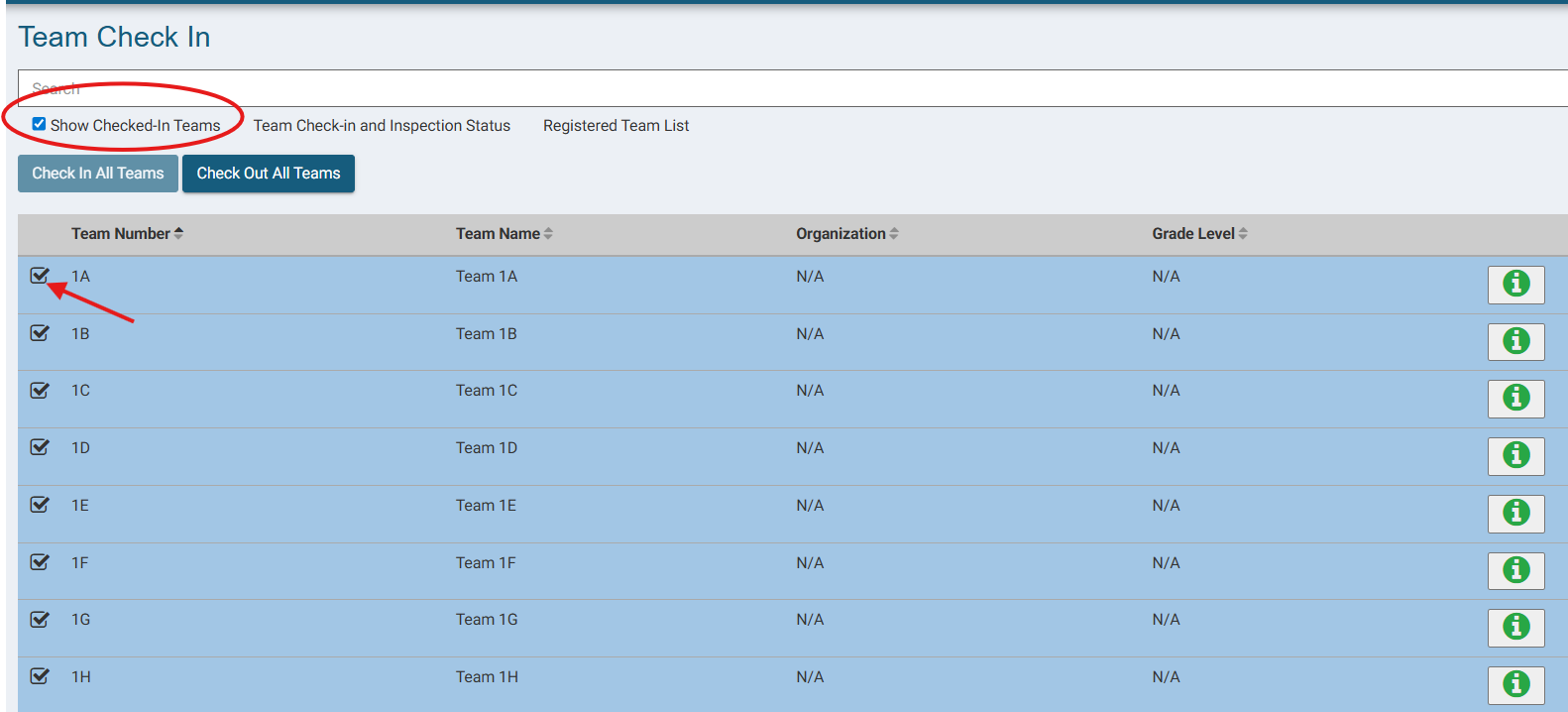Uncheck the check-in box for team 1B
Image resolution: width=1568 pixels, height=712 pixels.
point(40,333)
